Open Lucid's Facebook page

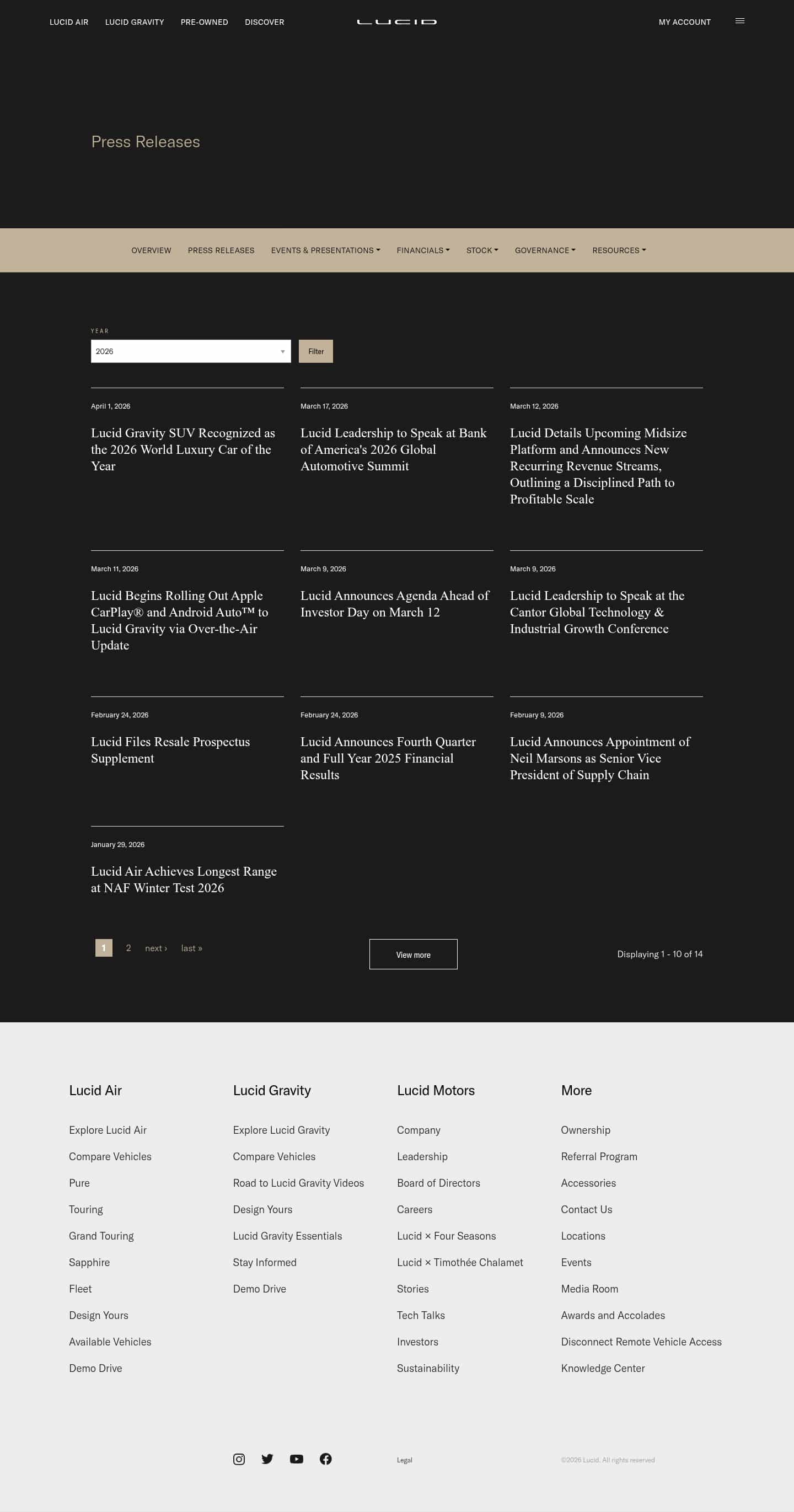point(326,1459)
